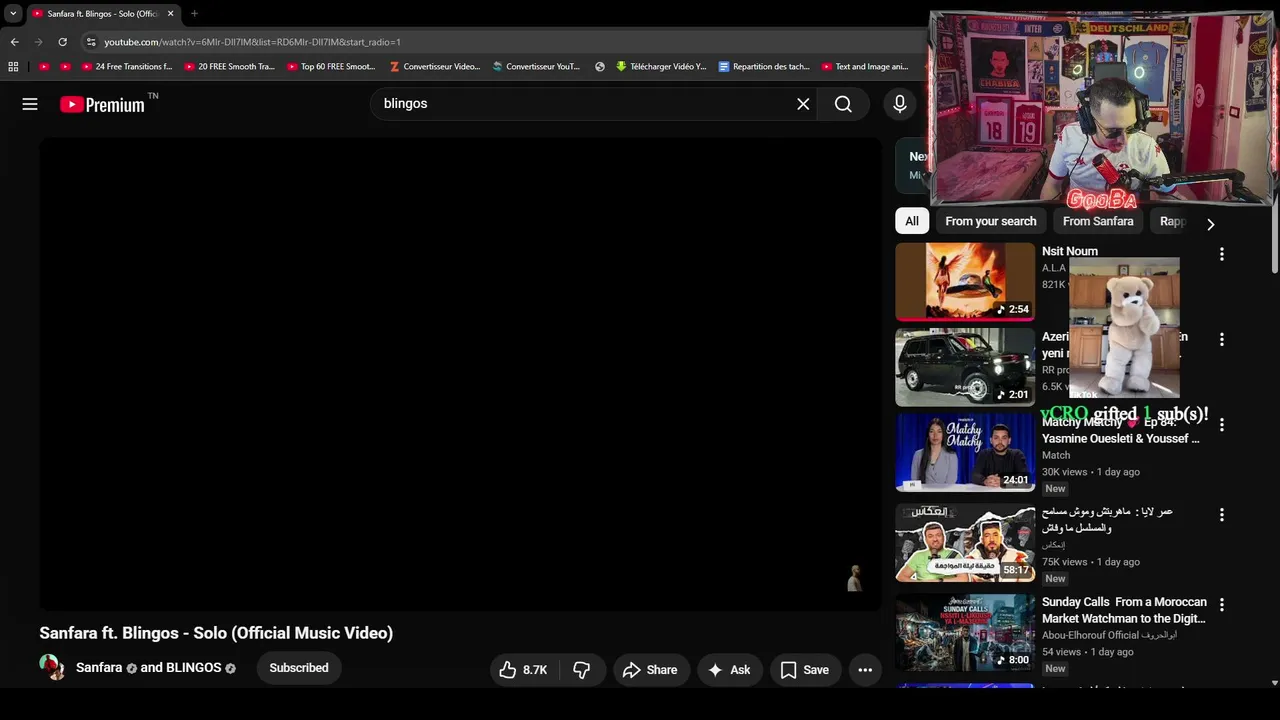Screen dimensions: 1280x720
Task: Click the video title 'Sanfara ft. Blingos - Solo'
Action: 216,633
